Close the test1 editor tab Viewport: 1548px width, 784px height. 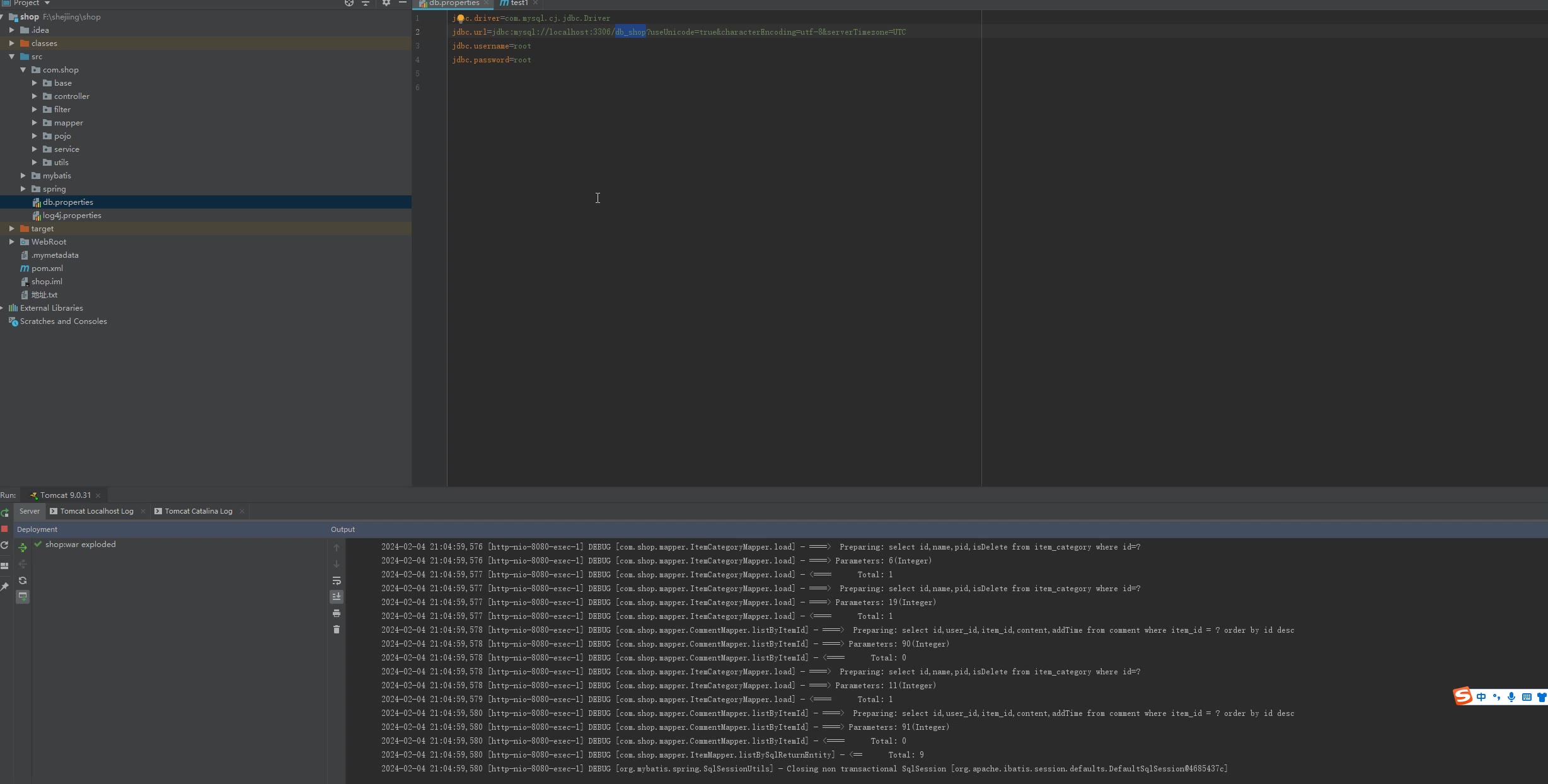point(535,3)
